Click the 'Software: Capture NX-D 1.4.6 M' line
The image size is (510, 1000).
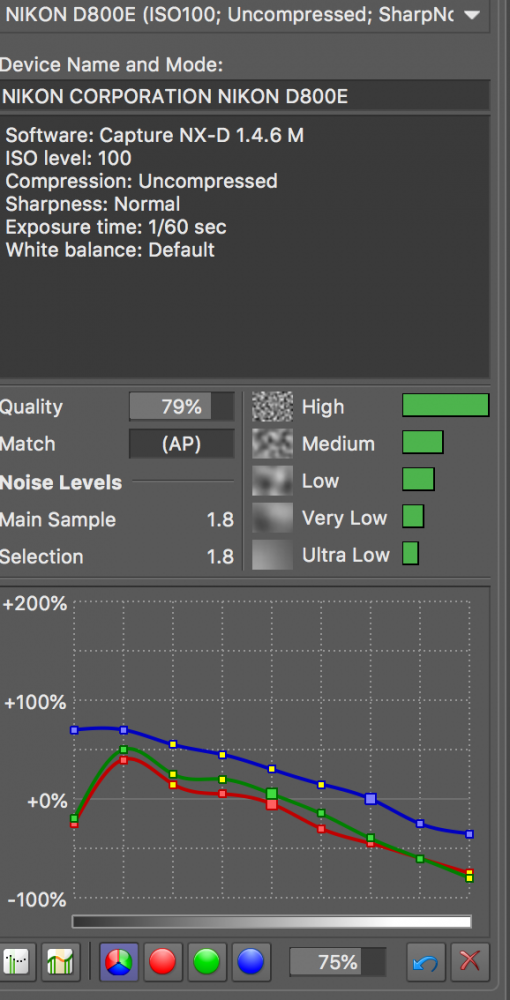(155, 135)
